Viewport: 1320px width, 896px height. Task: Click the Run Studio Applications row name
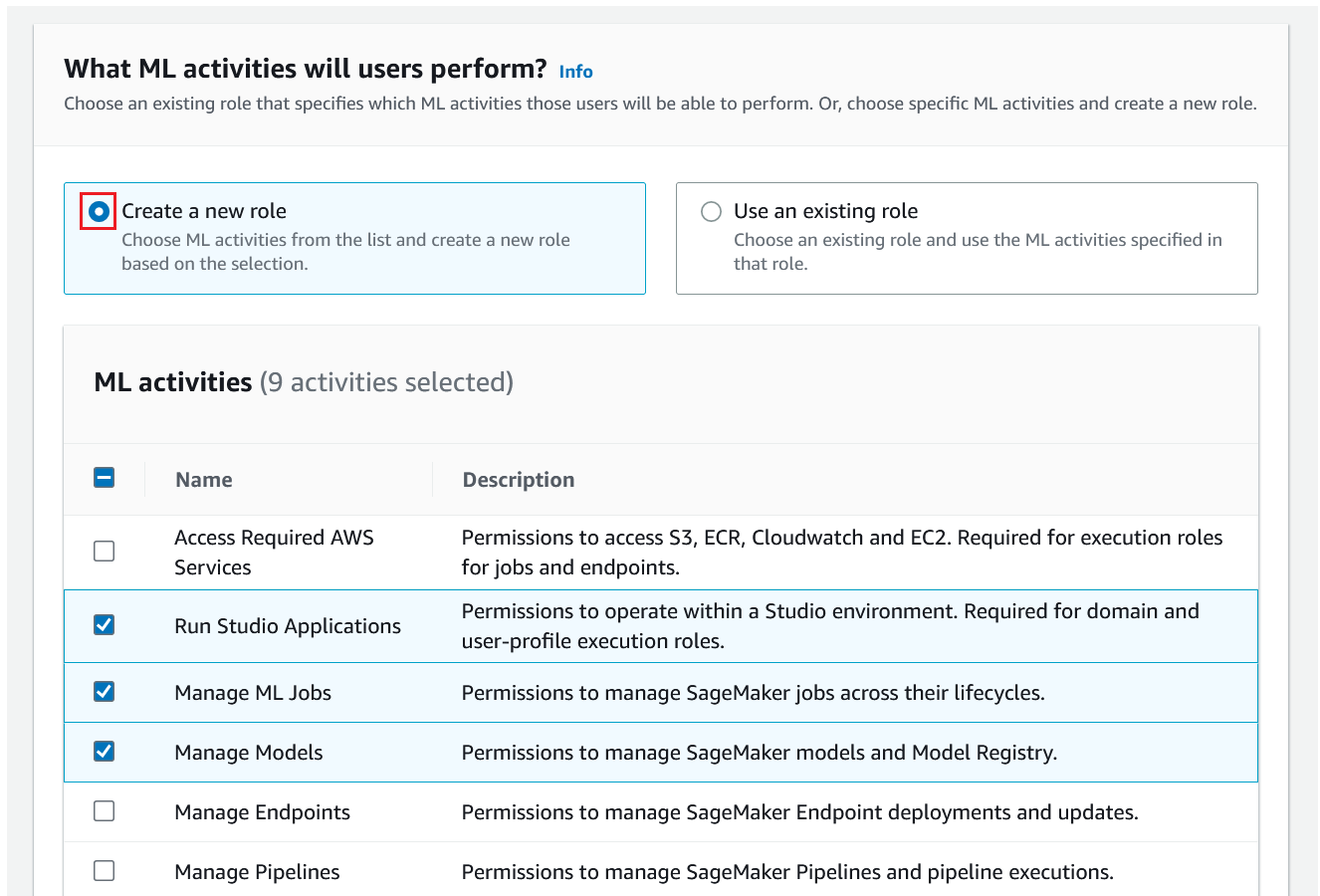click(x=287, y=626)
